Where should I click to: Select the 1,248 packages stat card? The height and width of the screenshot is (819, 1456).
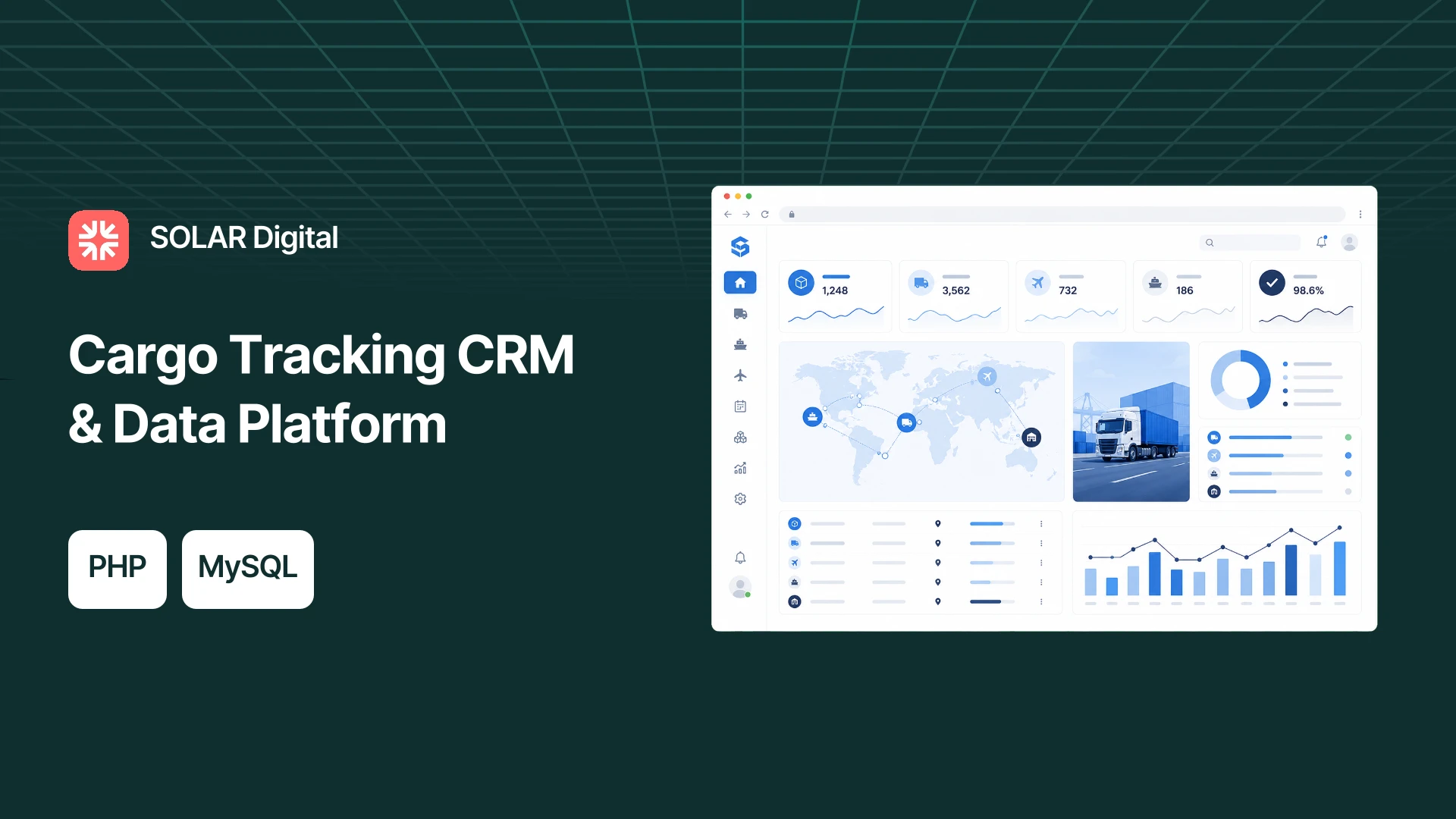(835, 297)
